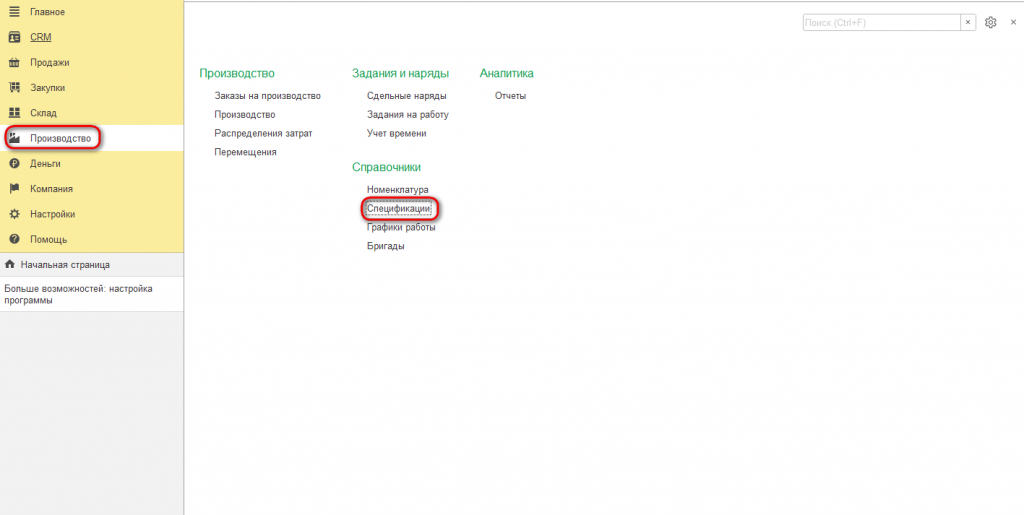Open the Бригады catalog

(386, 246)
